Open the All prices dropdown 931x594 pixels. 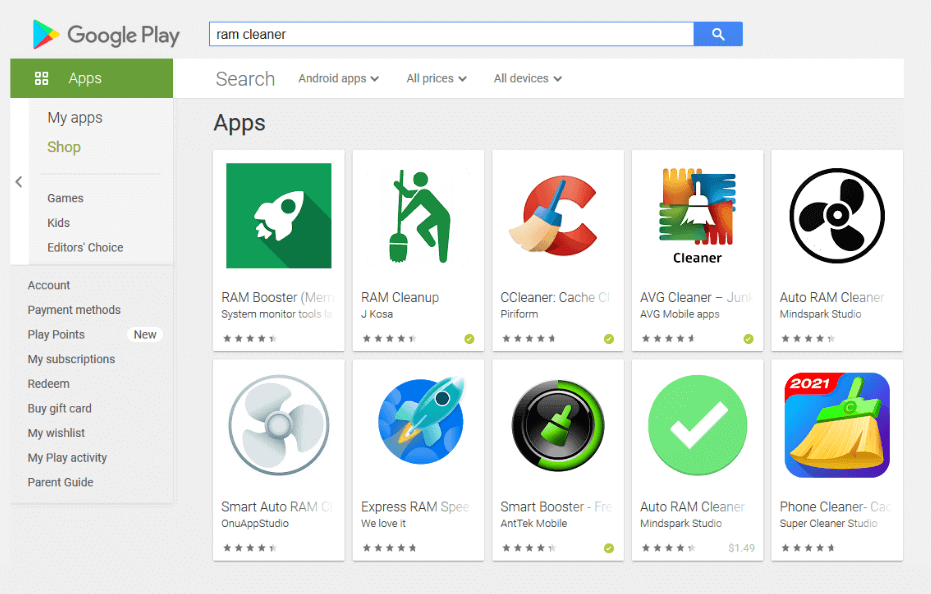pos(436,78)
